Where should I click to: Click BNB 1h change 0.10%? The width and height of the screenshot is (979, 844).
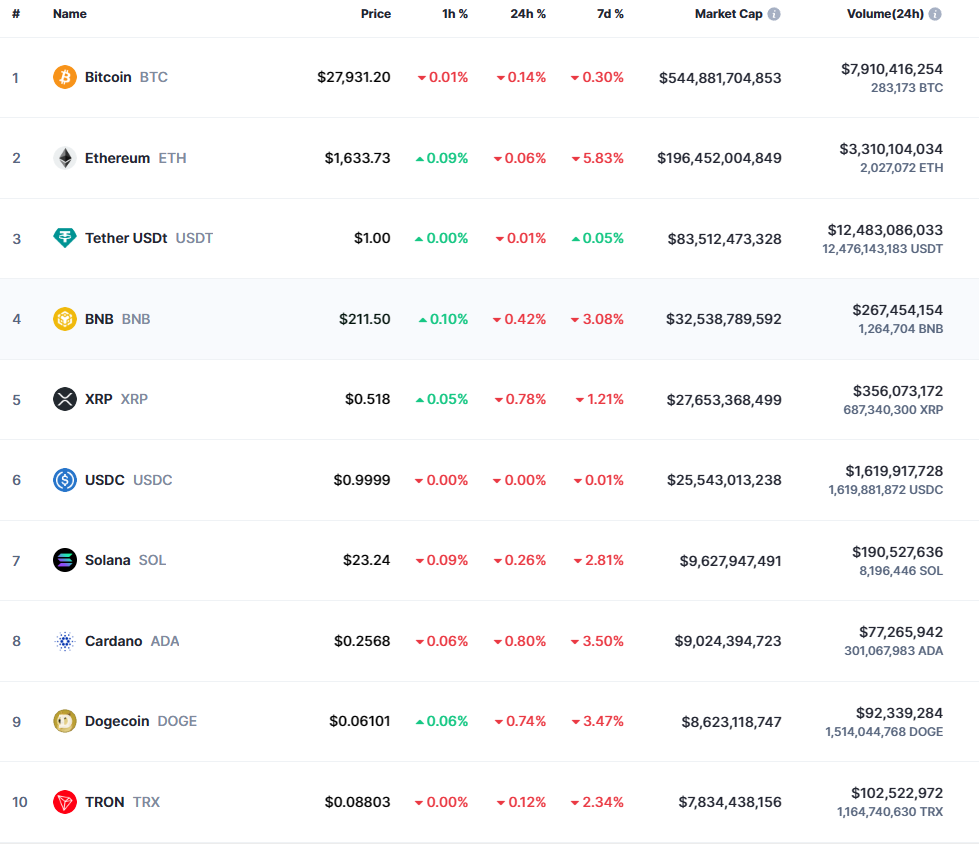pos(443,319)
